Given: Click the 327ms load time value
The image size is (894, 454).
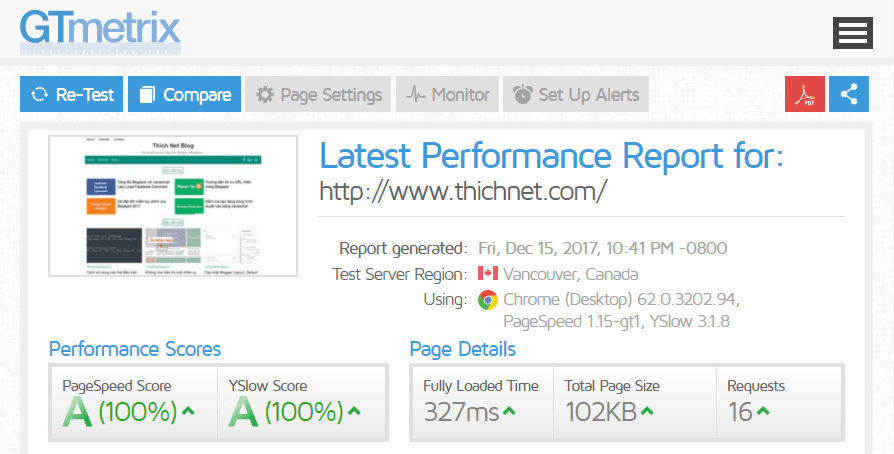Looking at the screenshot, I should tap(462, 412).
